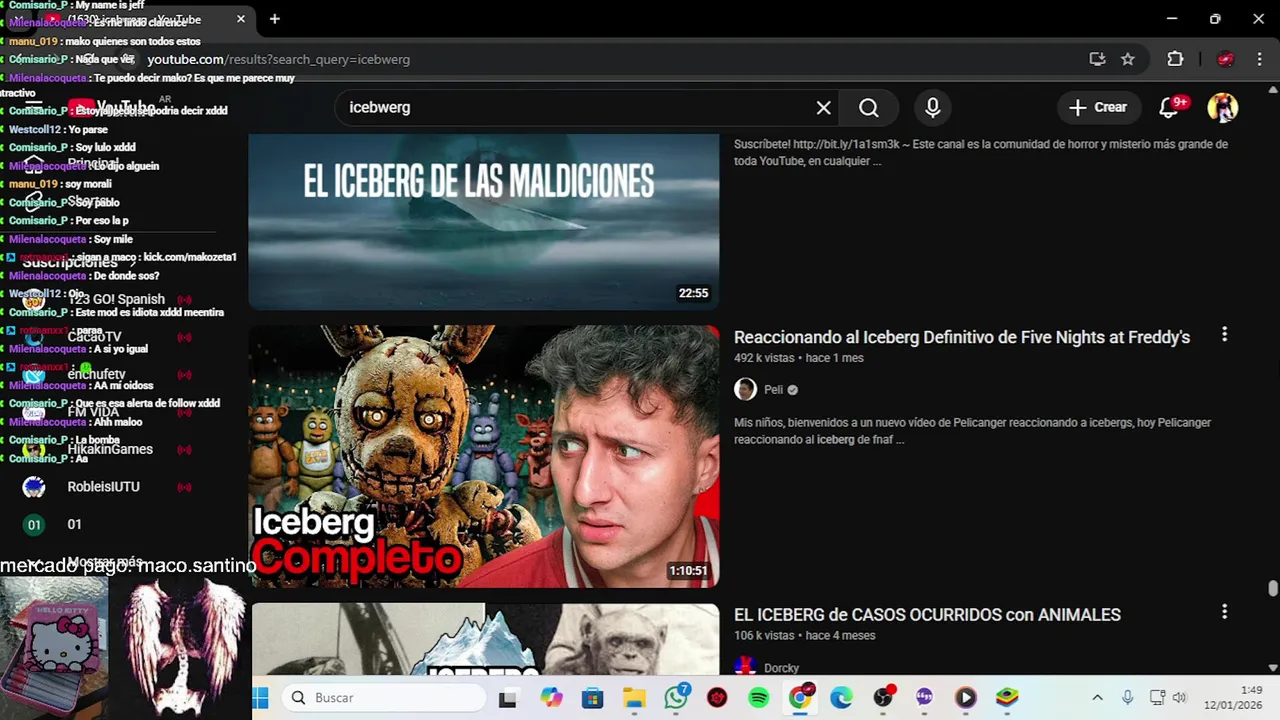Open RobleisIUTU subscription in sidebar
The height and width of the screenshot is (720, 1280).
103,487
